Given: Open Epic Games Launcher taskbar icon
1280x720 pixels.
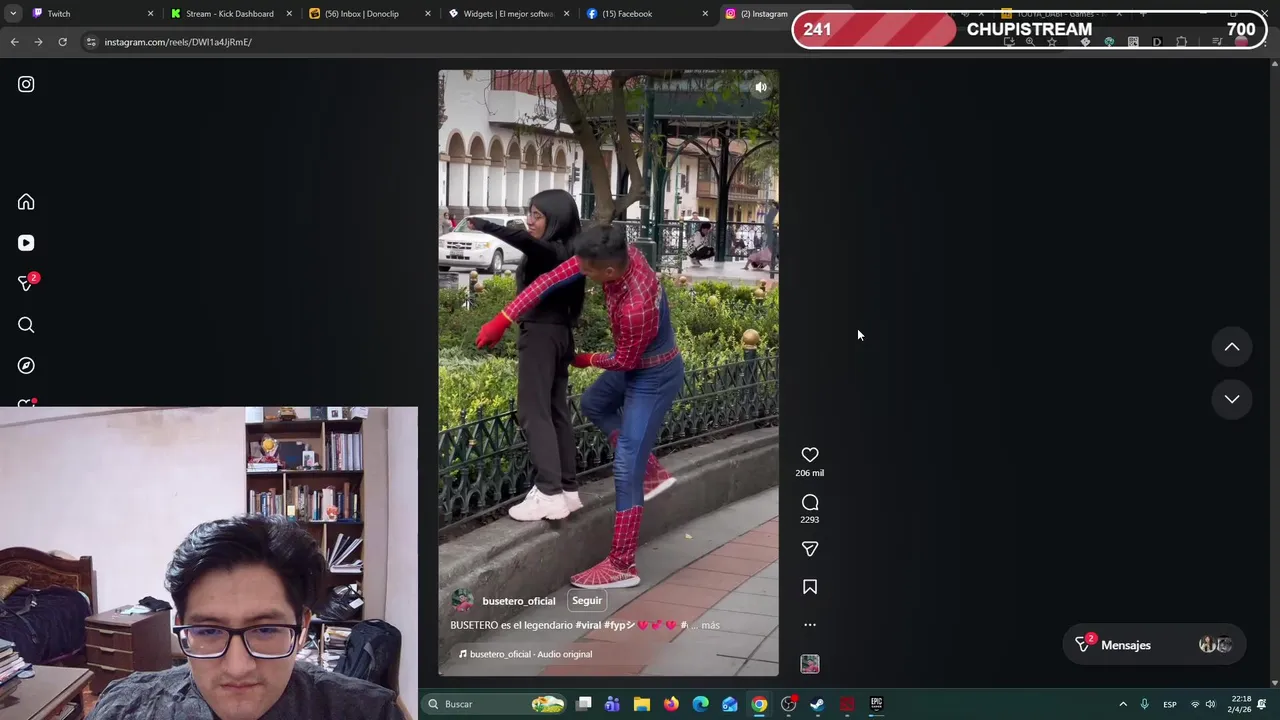Looking at the screenshot, I should 876,704.
